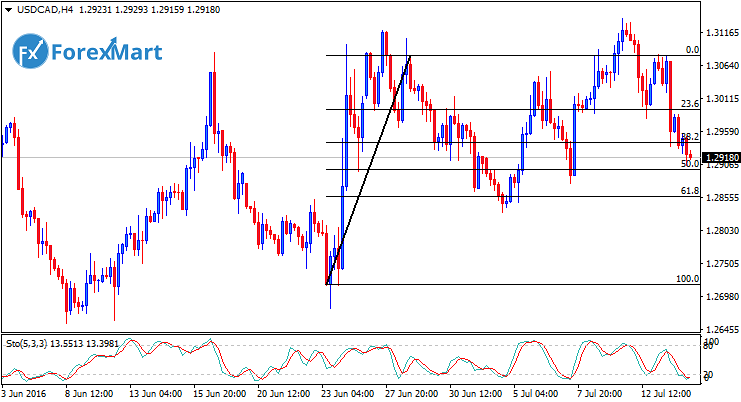Click the 1.31165 price axis label
Screen dimensions: 741x402
(721, 33)
